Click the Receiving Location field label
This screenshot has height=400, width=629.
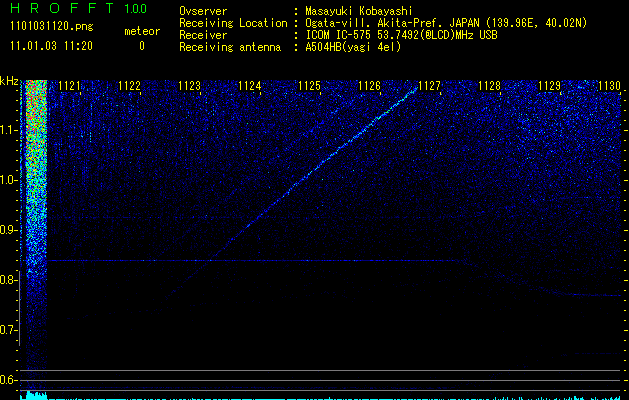[233, 23]
